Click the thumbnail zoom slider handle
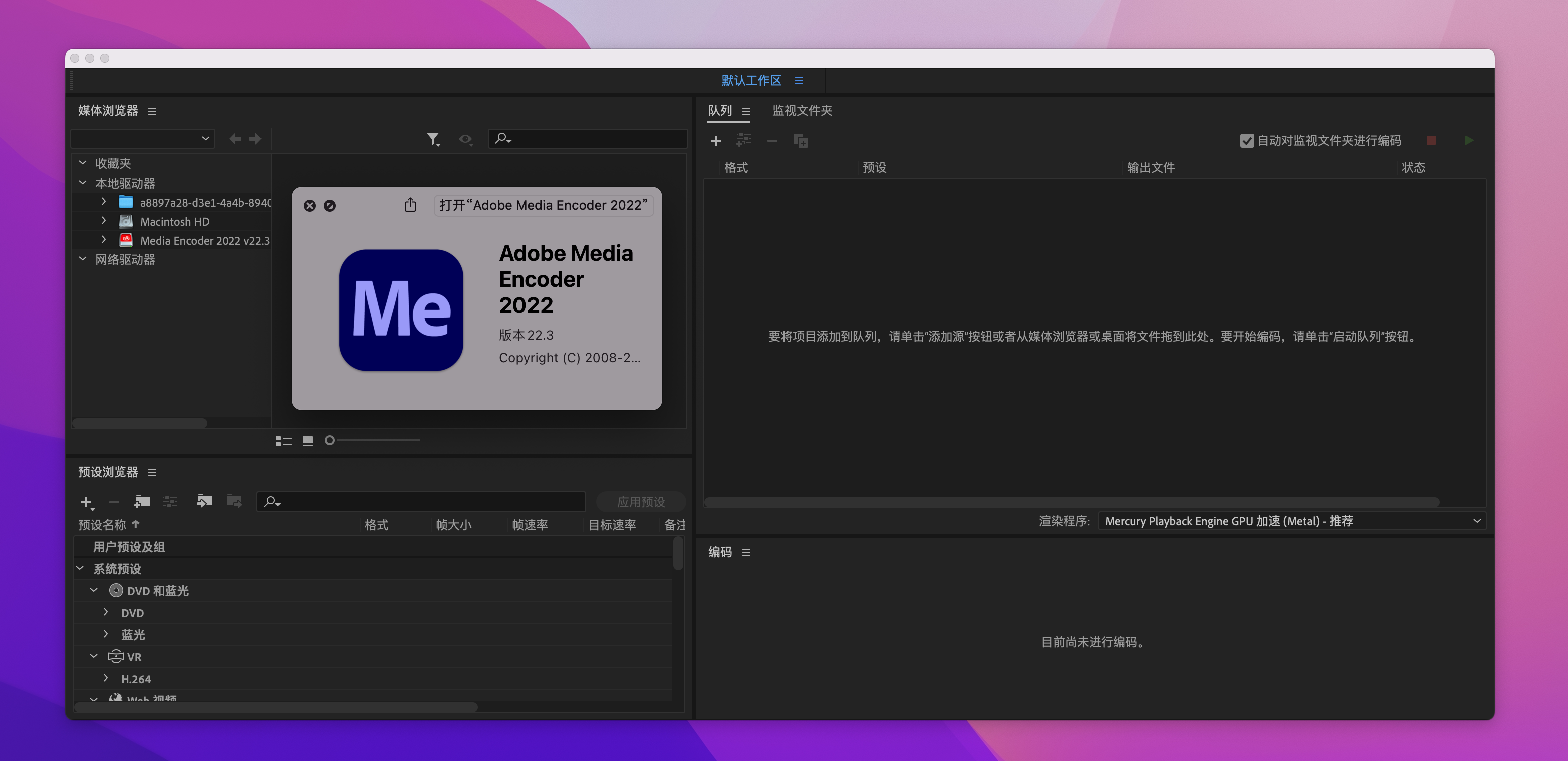The image size is (1568, 761). [329, 440]
